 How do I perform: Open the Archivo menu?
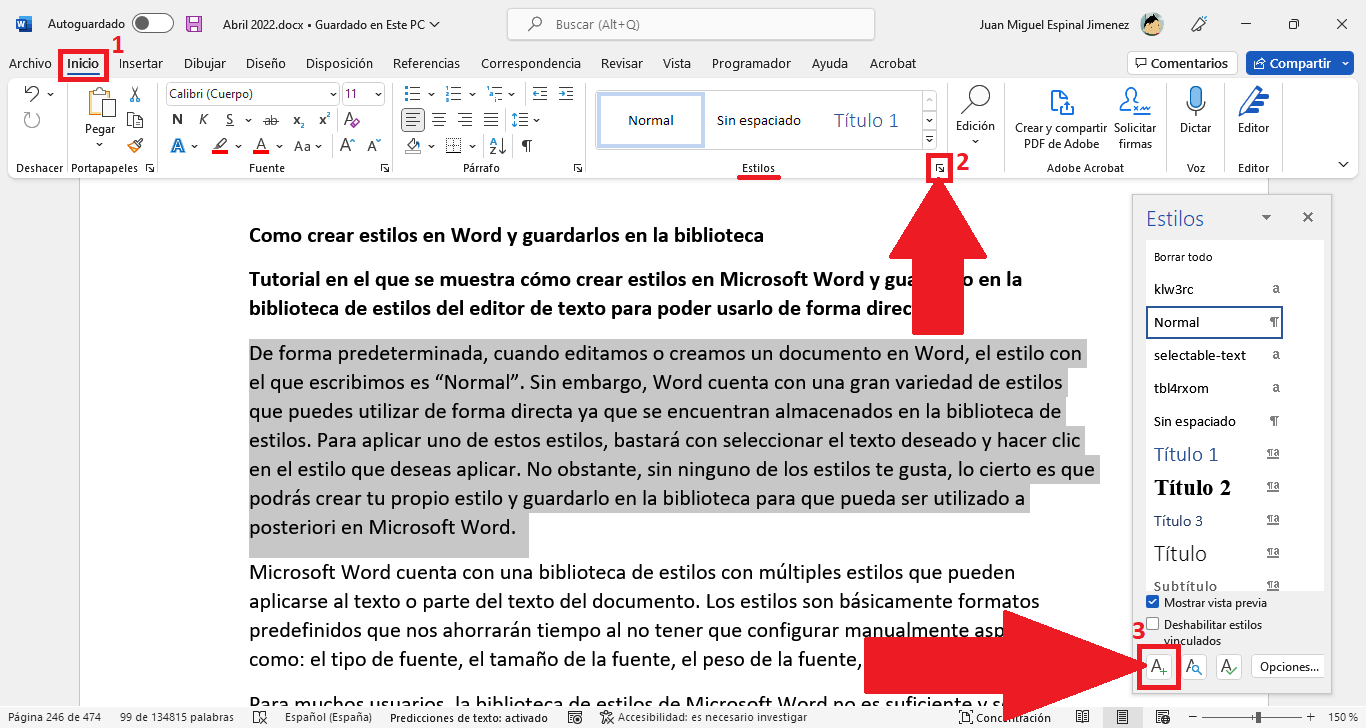pyautogui.click(x=30, y=63)
